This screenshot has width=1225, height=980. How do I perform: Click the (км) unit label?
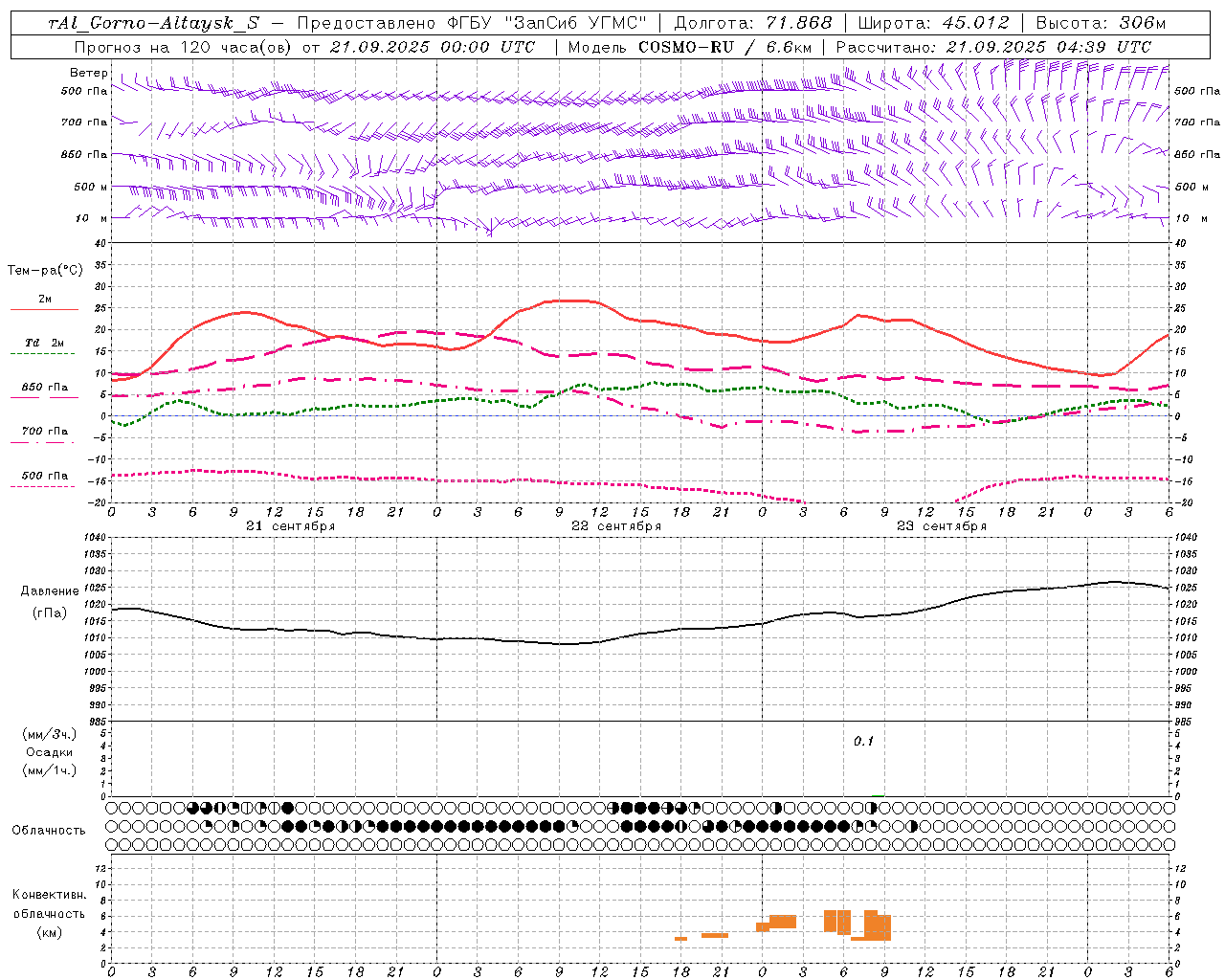[x=50, y=932]
